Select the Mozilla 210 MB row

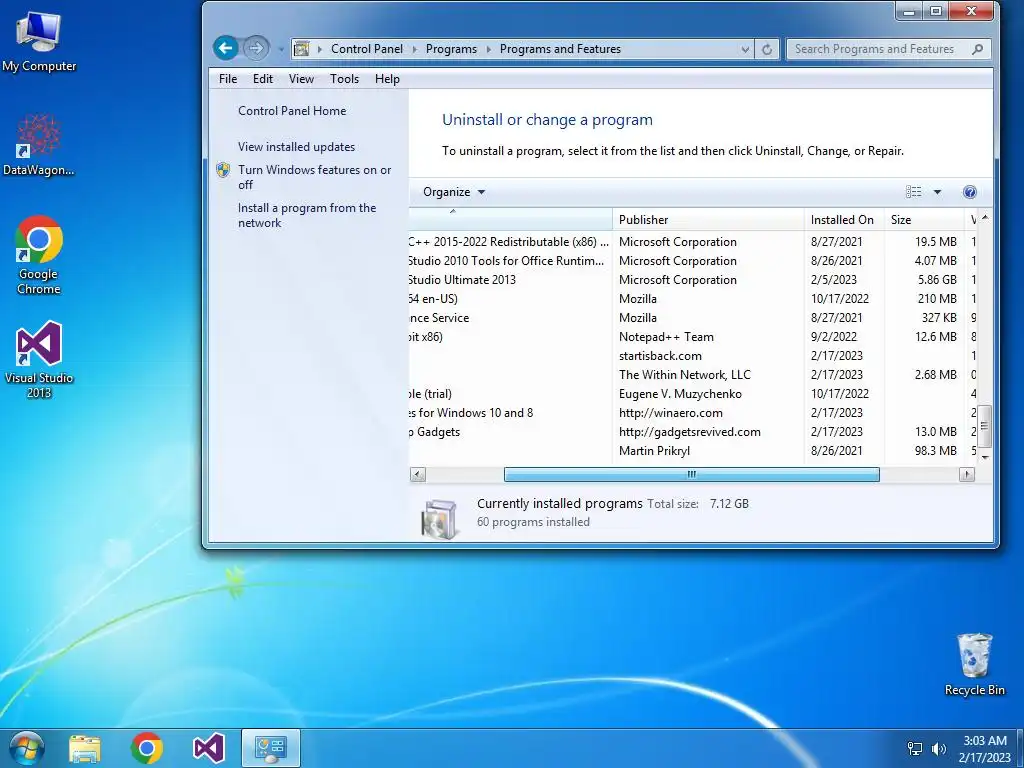692,298
